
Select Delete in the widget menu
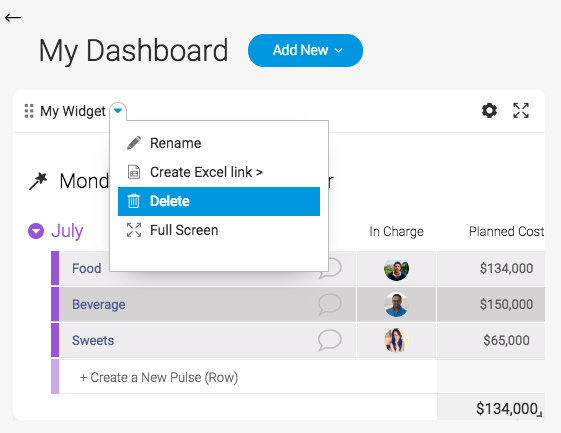tap(219, 201)
